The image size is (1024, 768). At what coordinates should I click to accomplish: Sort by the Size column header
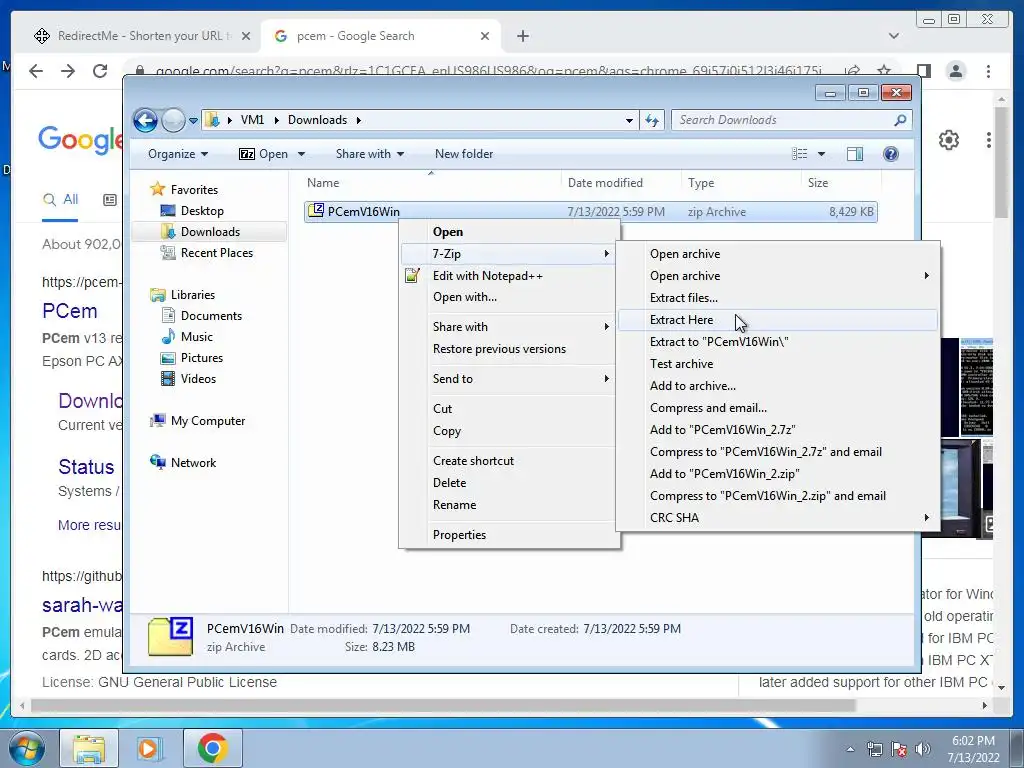841,183
